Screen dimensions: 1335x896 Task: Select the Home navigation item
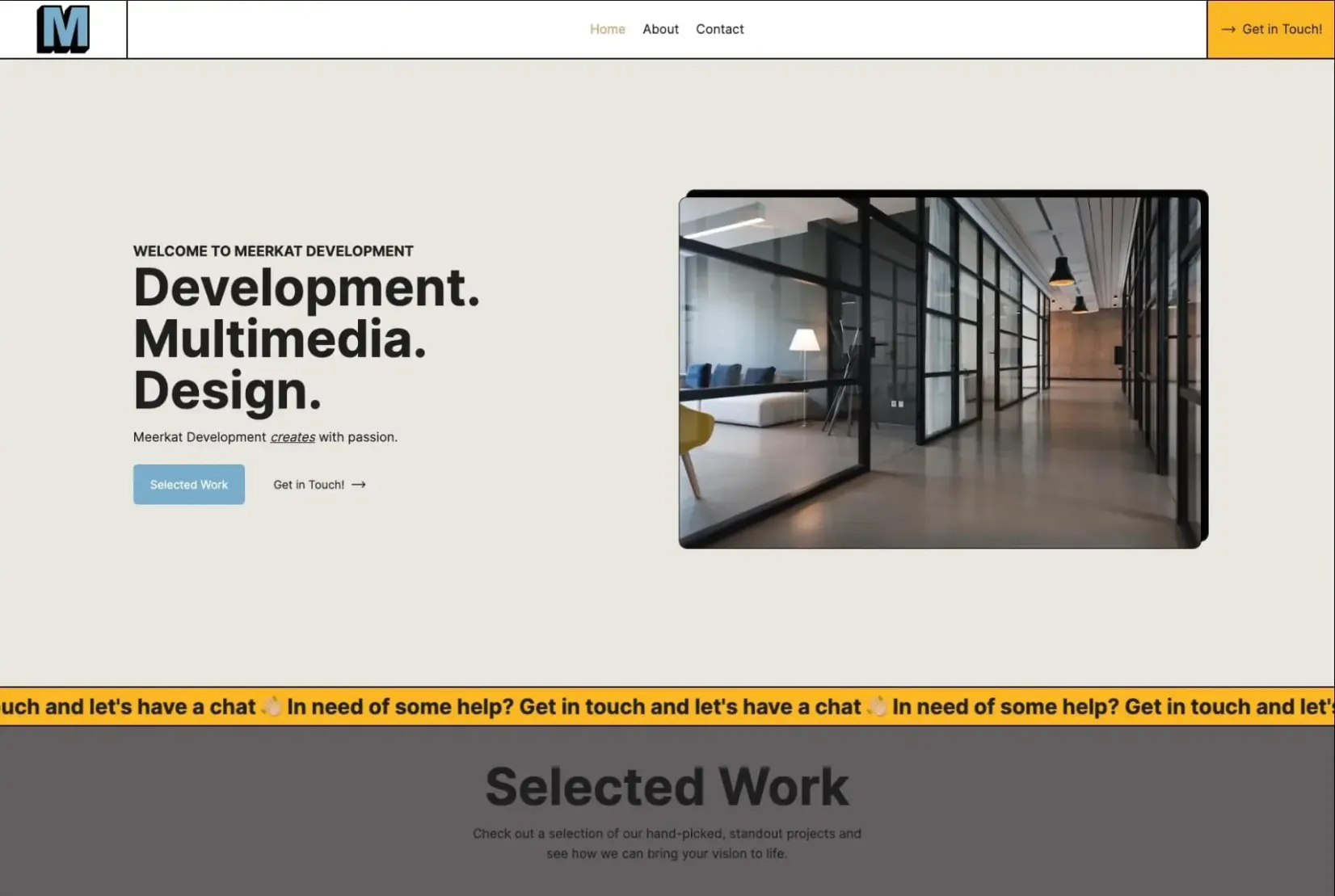[607, 29]
